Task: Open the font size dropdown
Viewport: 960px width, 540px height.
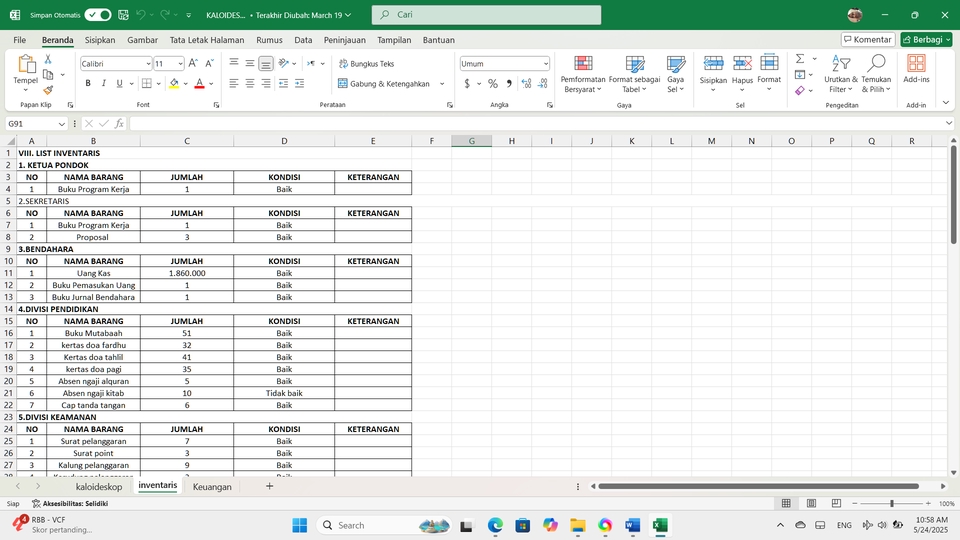Action: click(180, 64)
